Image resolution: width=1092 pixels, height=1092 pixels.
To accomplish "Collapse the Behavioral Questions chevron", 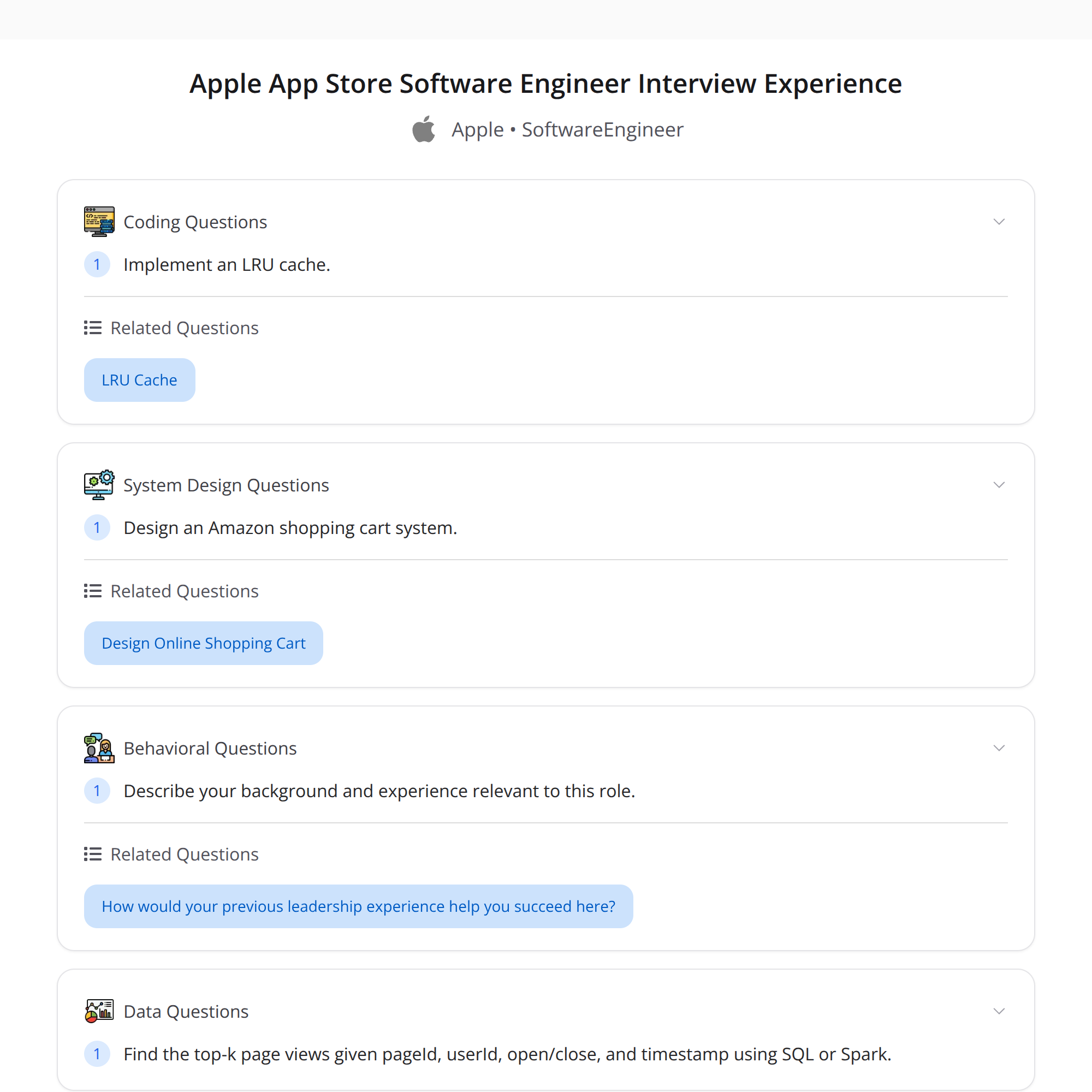I will click(999, 748).
